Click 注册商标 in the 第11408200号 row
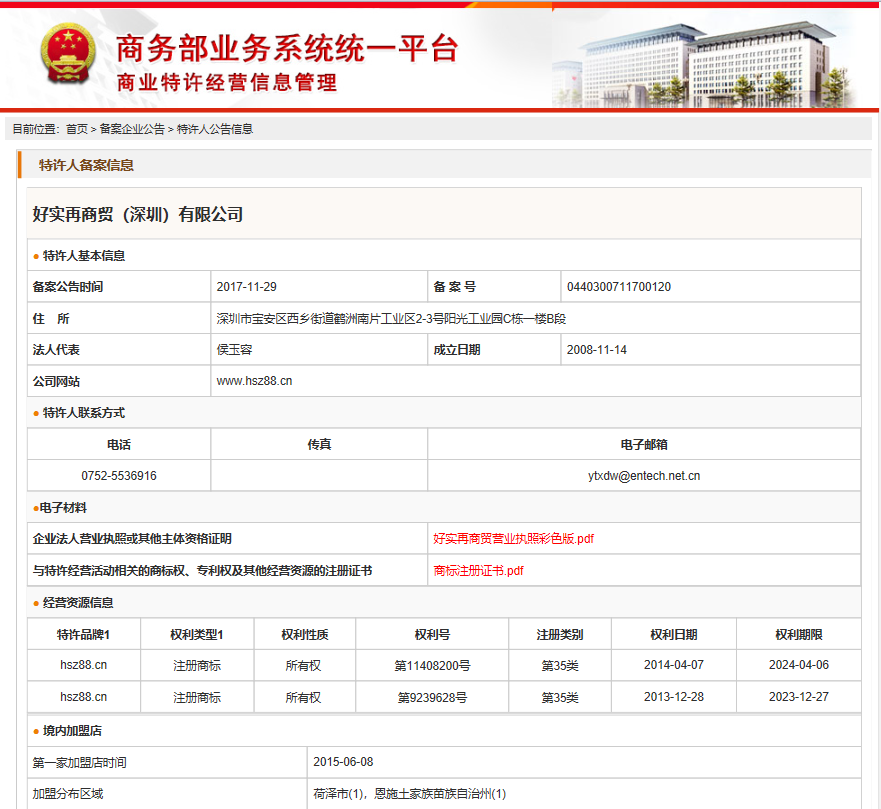 point(197,666)
